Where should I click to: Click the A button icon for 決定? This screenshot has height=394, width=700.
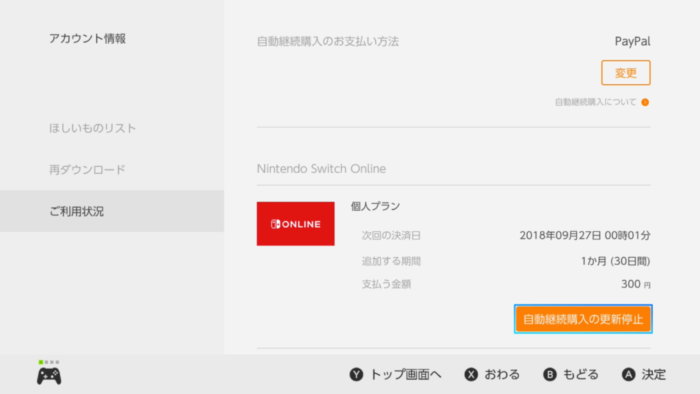(x=629, y=374)
